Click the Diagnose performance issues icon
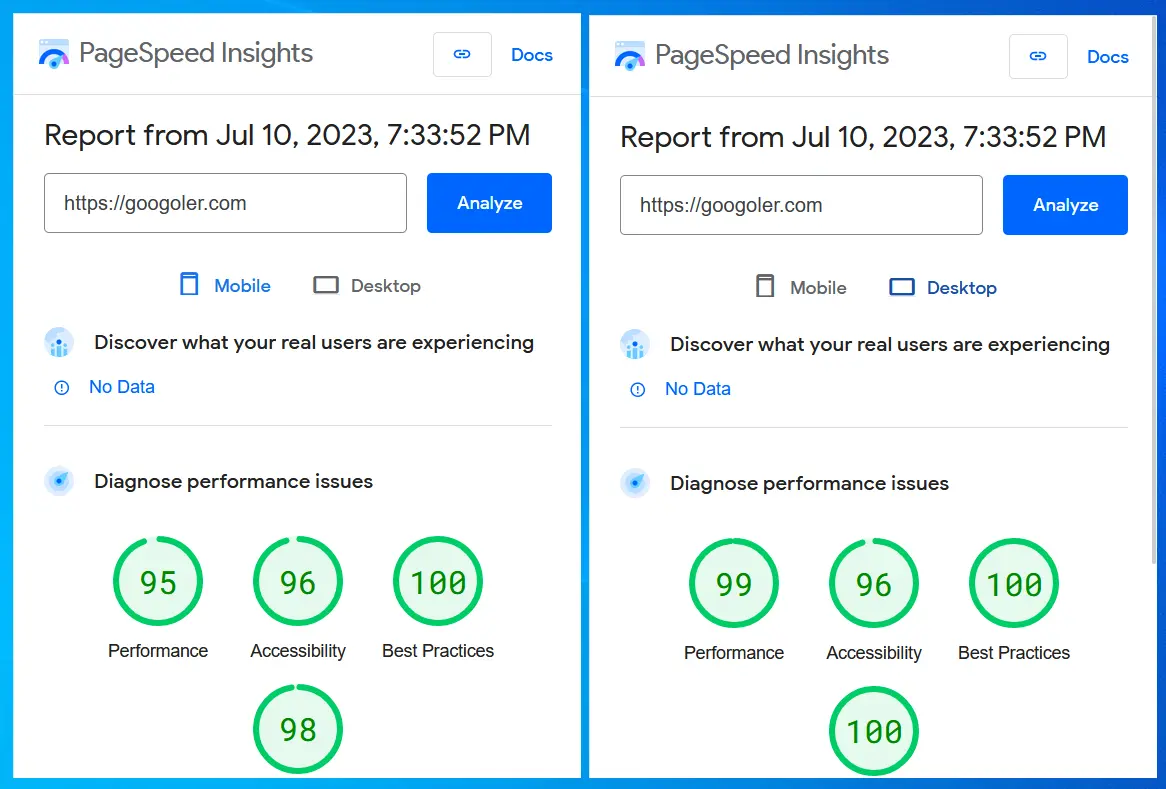This screenshot has width=1166, height=789. [58, 481]
